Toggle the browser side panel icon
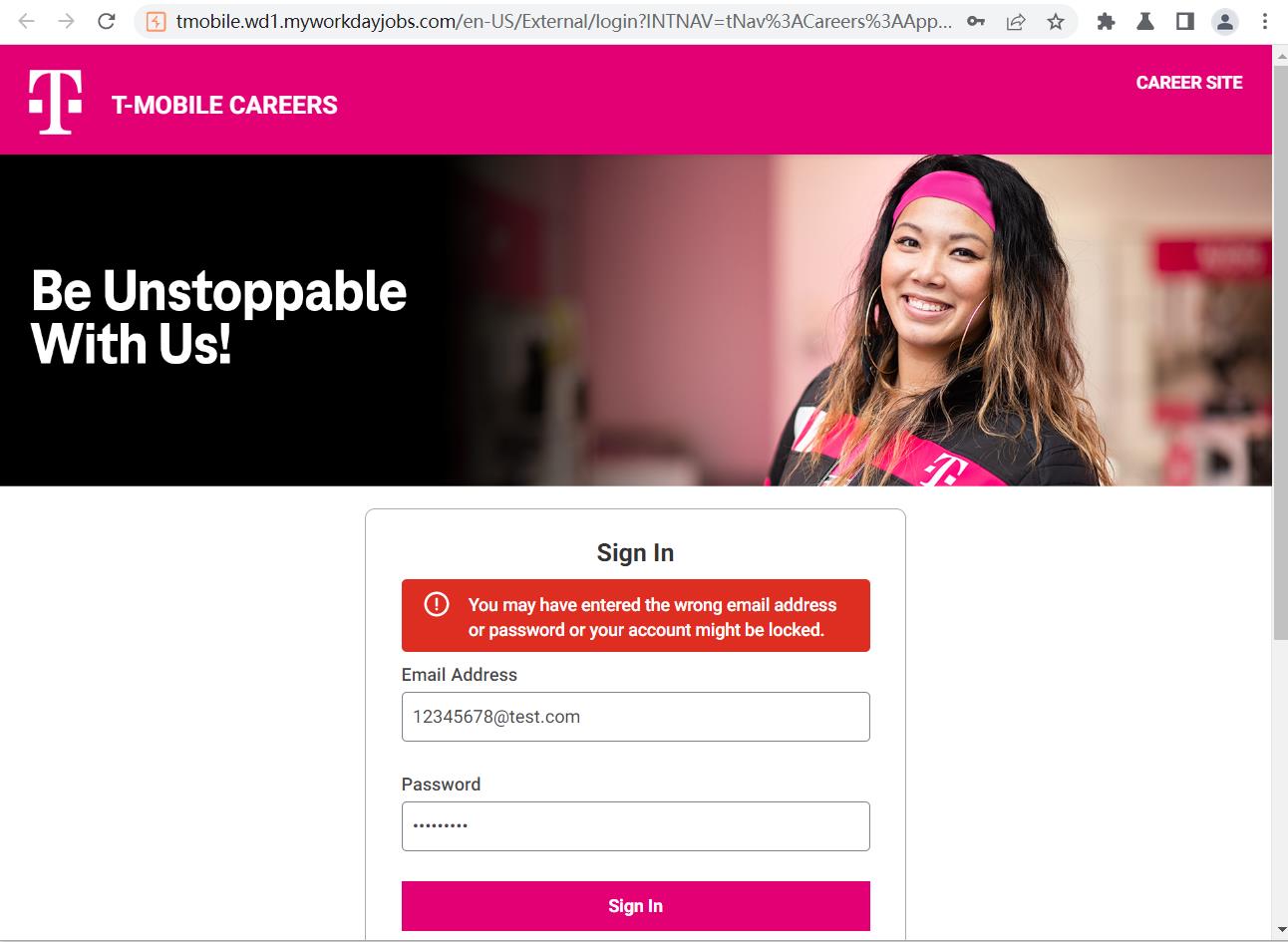The image size is (1288, 942). pyautogui.click(x=1185, y=21)
